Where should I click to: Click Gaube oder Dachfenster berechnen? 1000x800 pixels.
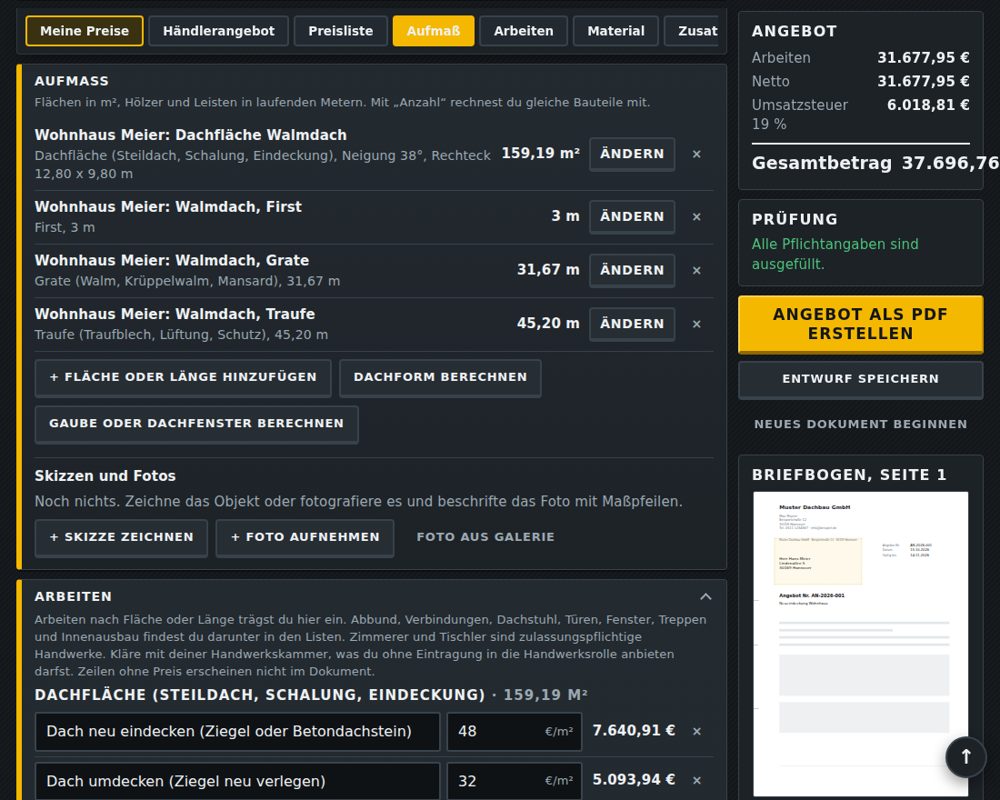[196, 424]
